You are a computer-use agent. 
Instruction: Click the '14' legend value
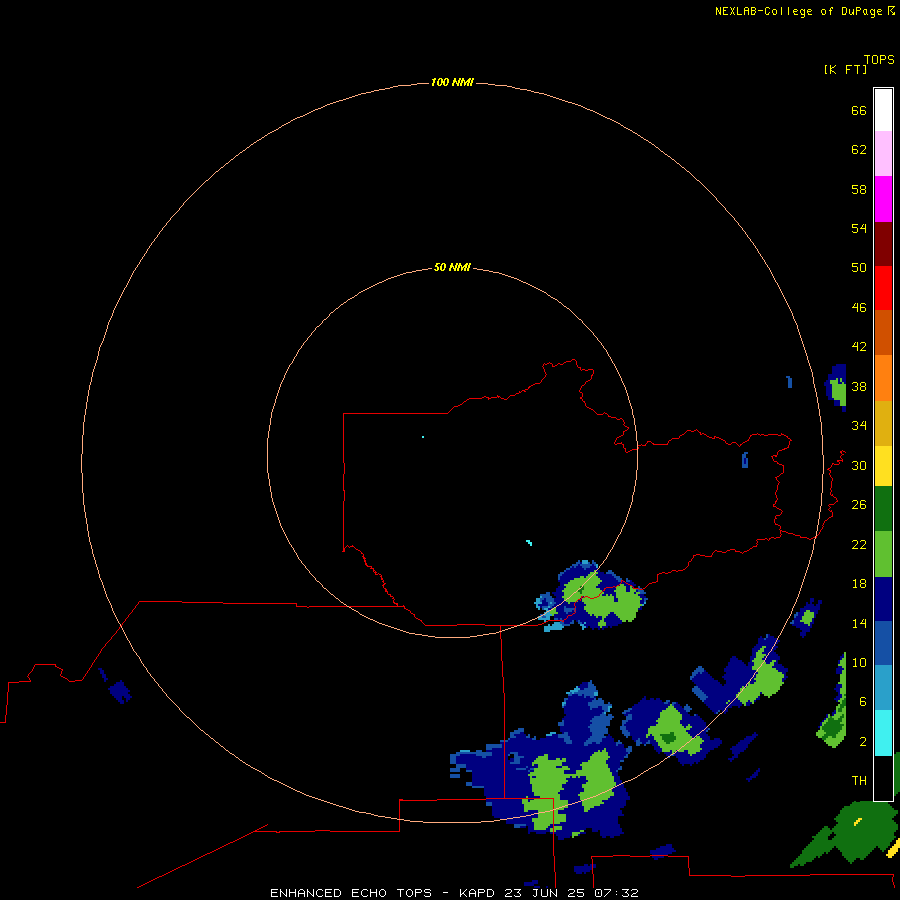click(859, 623)
